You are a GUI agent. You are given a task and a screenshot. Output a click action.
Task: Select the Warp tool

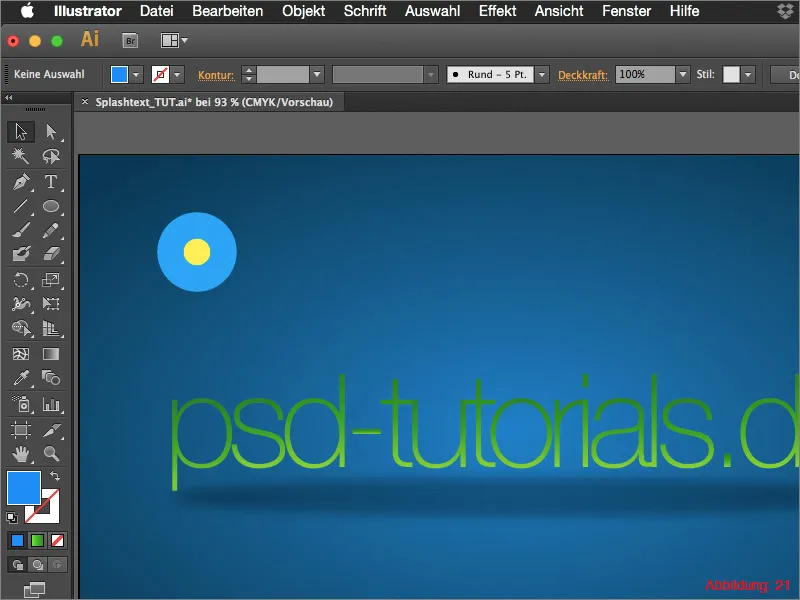[21, 304]
